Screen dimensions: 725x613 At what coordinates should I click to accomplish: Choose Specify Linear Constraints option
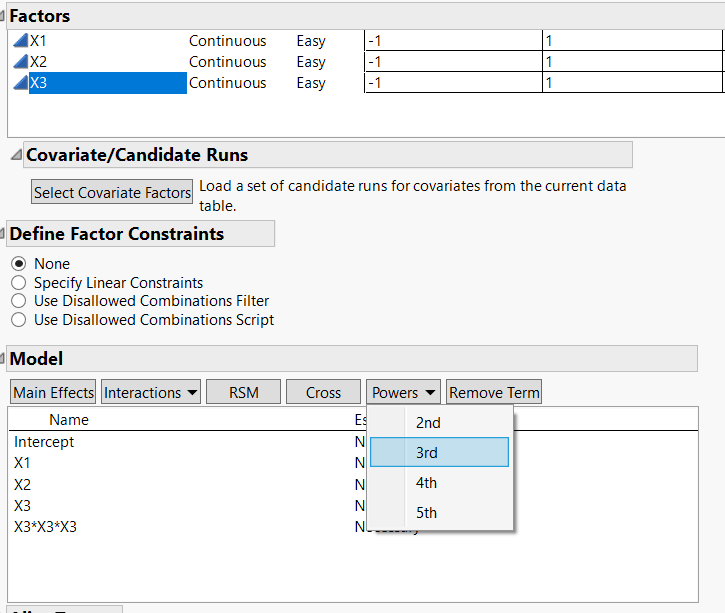tap(18, 283)
